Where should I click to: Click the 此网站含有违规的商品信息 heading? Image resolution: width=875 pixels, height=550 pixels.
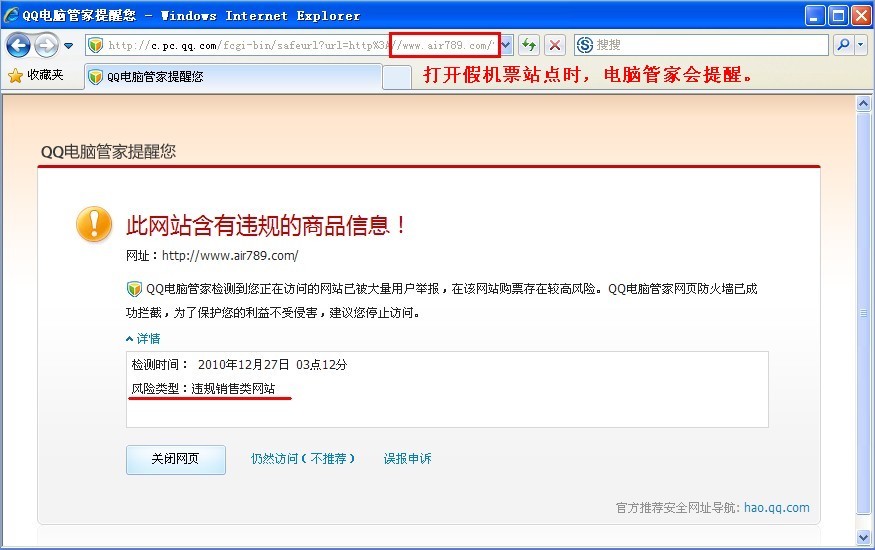pos(266,225)
